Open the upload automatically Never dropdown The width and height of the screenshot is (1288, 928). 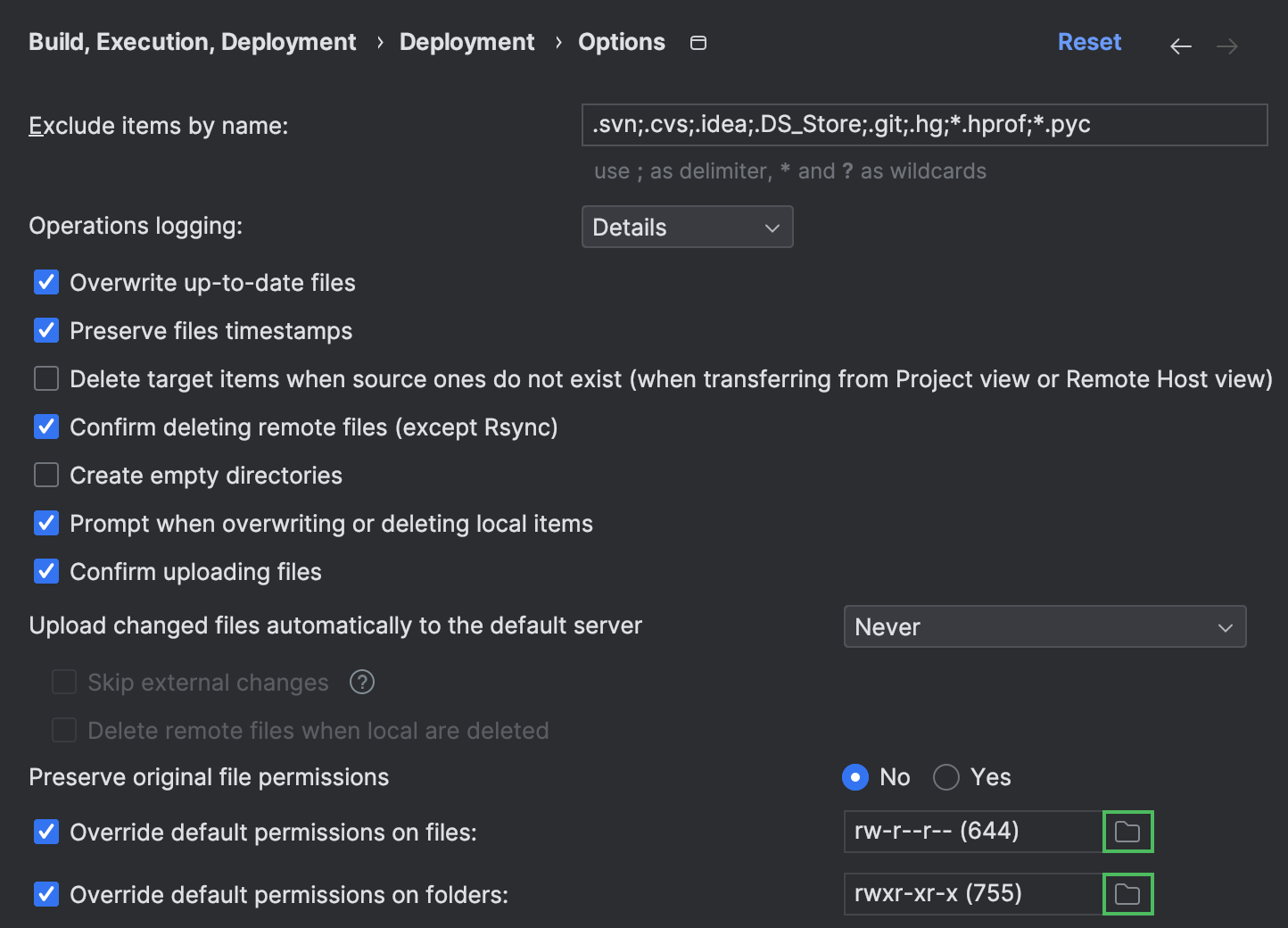coord(1044,626)
